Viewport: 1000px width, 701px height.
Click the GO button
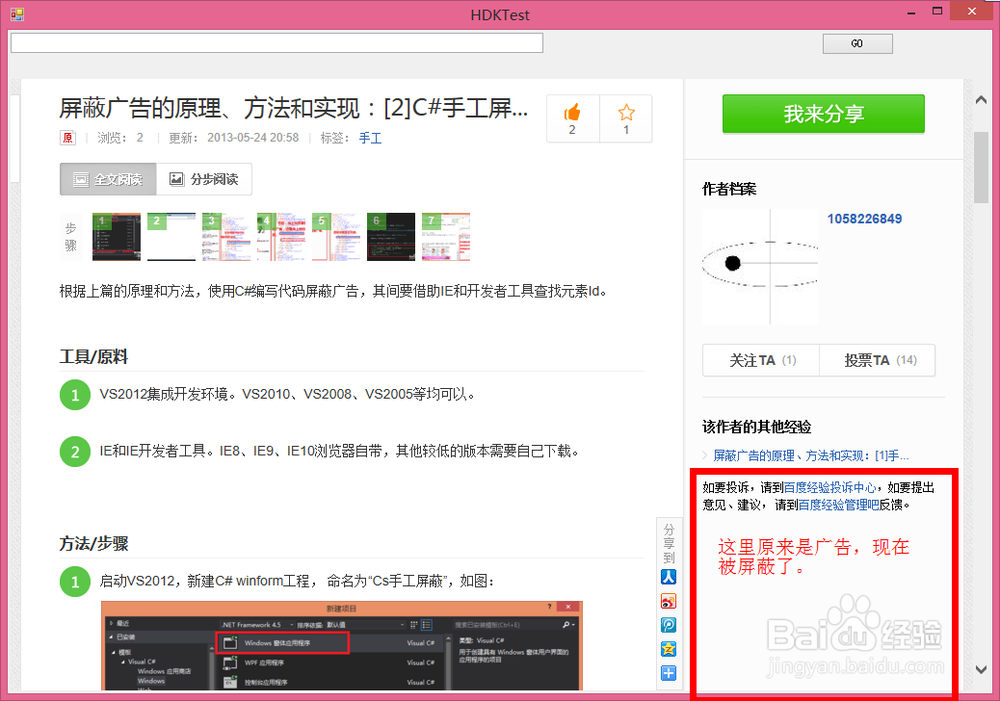click(857, 43)
